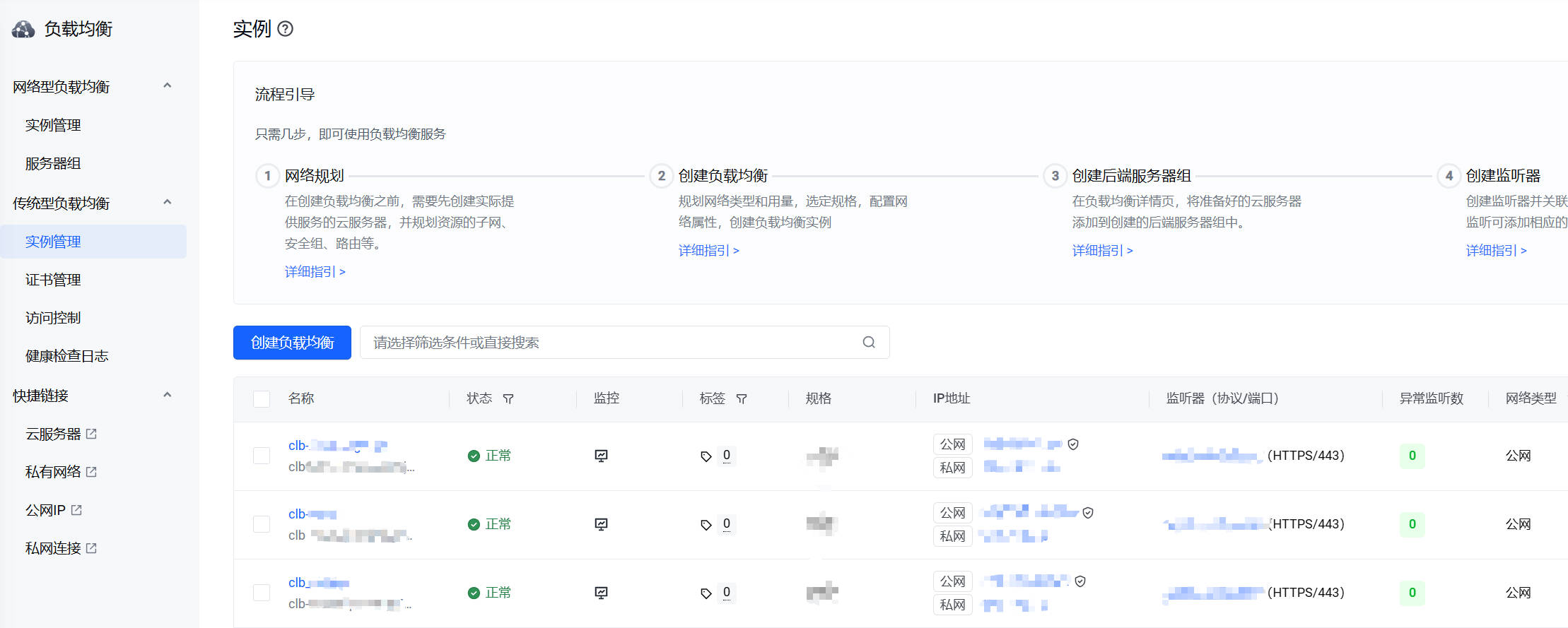This screenshot has height=628, width=1568.
Task: Click the 私网 tag in second row IP cell
Action: pyautogui.click(x=953, y=536)
